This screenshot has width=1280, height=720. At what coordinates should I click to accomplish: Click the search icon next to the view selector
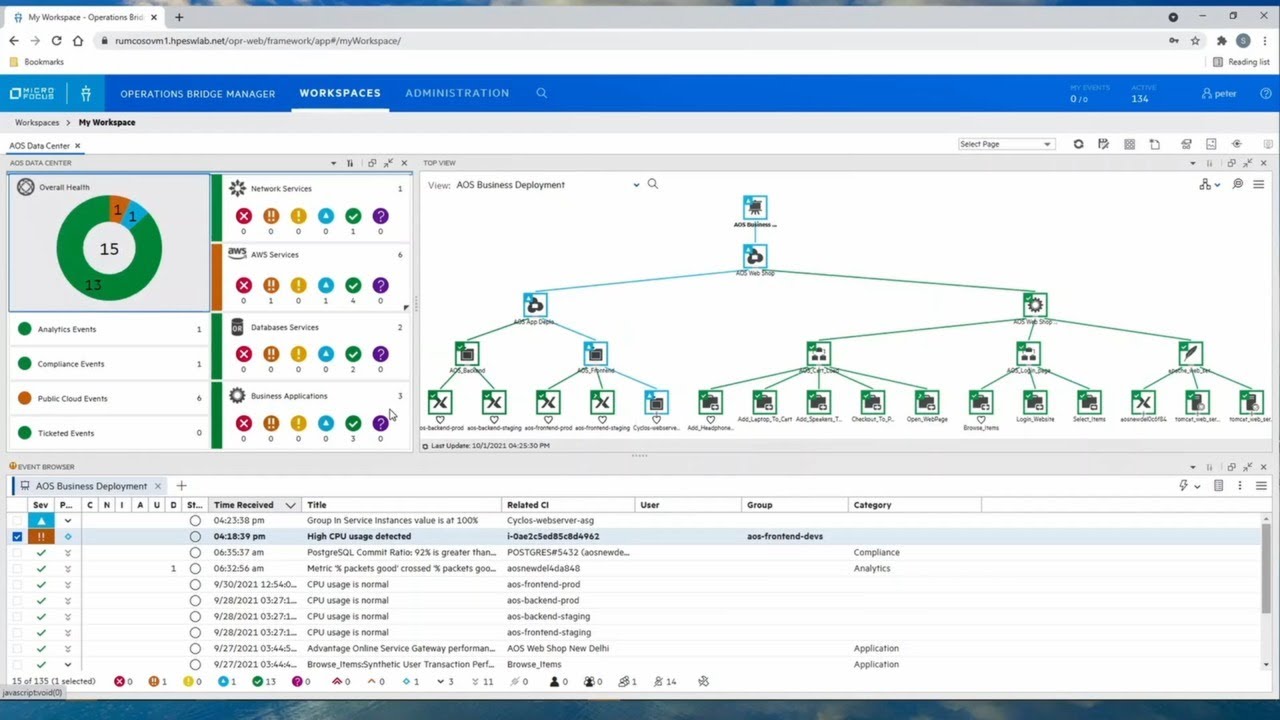coord(653,184)
